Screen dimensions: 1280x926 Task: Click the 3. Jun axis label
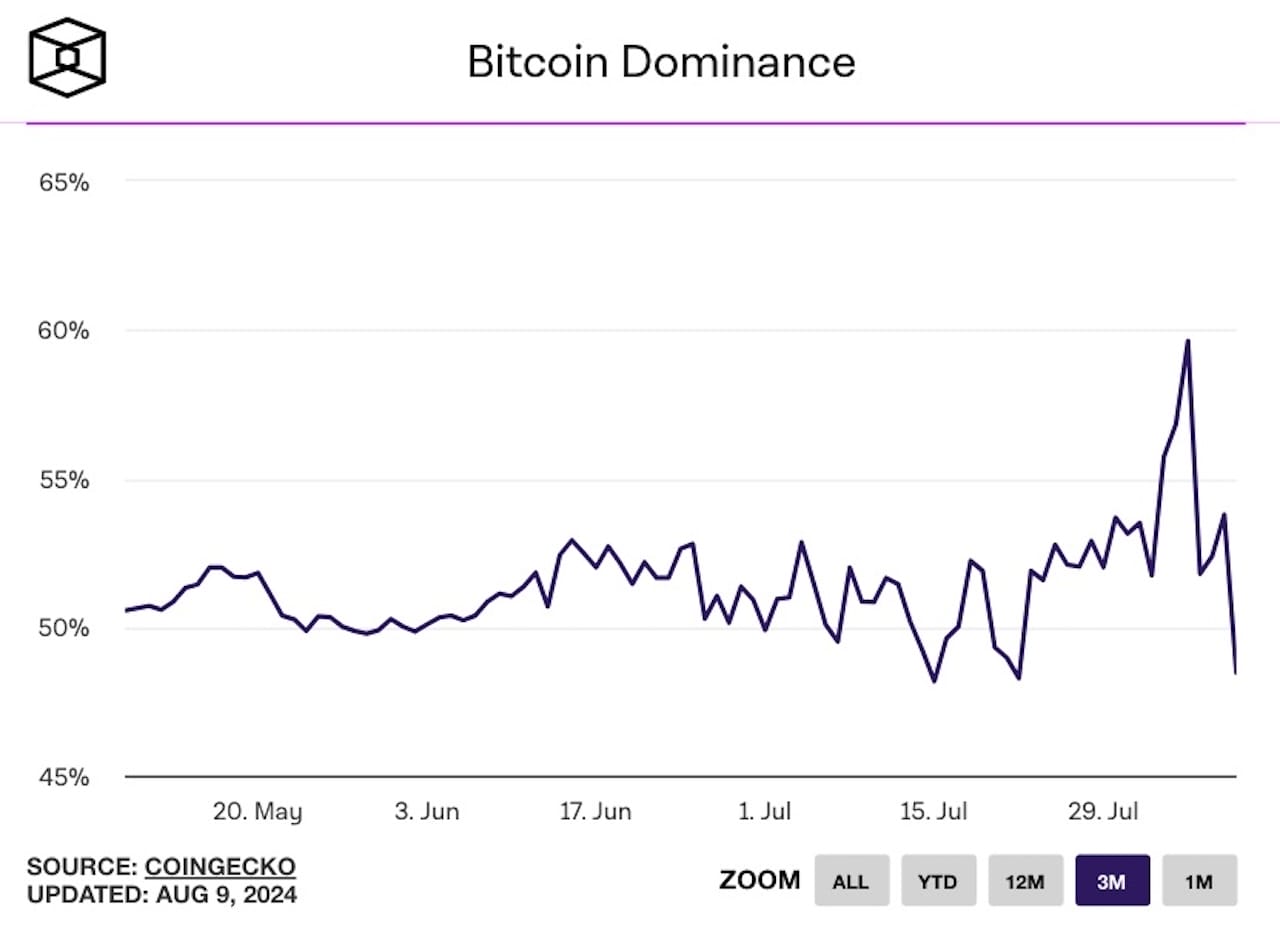428,811
